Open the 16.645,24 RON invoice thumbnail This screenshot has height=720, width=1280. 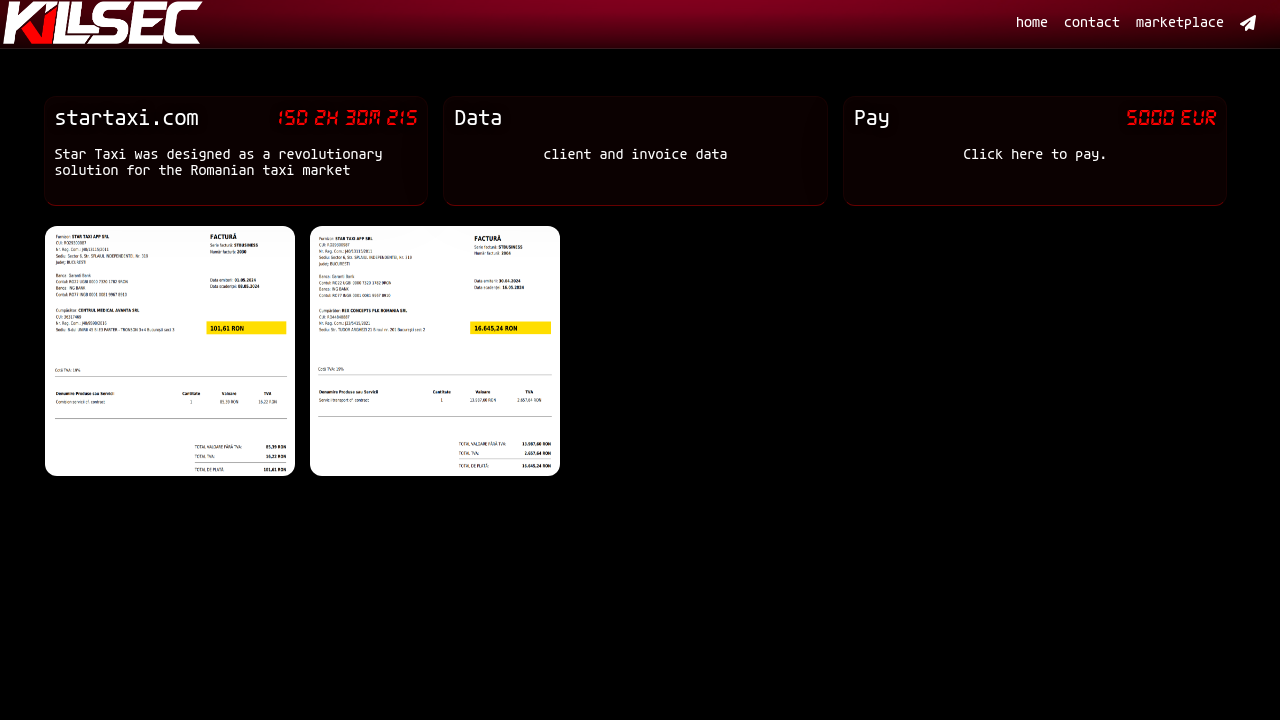click(x=435, y=351)
